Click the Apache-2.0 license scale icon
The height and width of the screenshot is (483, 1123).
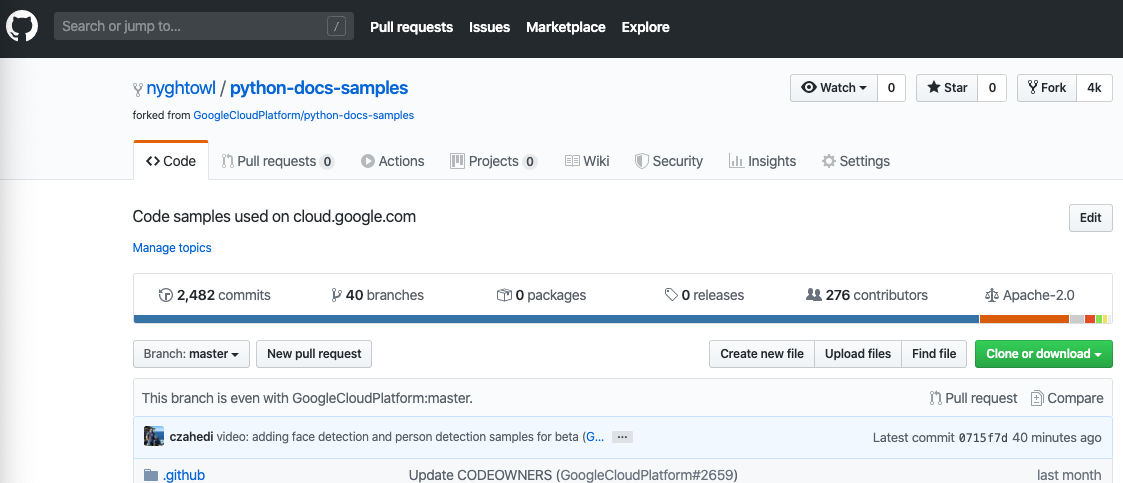click(x=992, y=295)
